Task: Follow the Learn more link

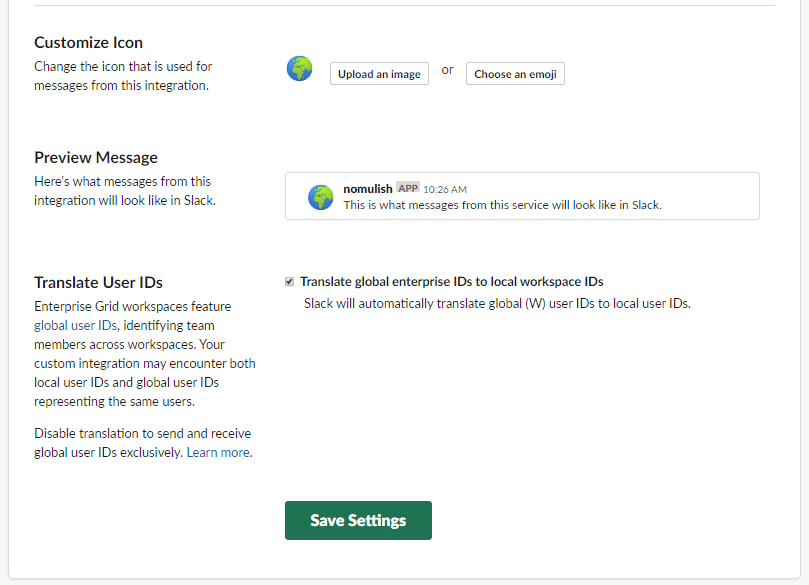Action: click(x=218, y=452)
